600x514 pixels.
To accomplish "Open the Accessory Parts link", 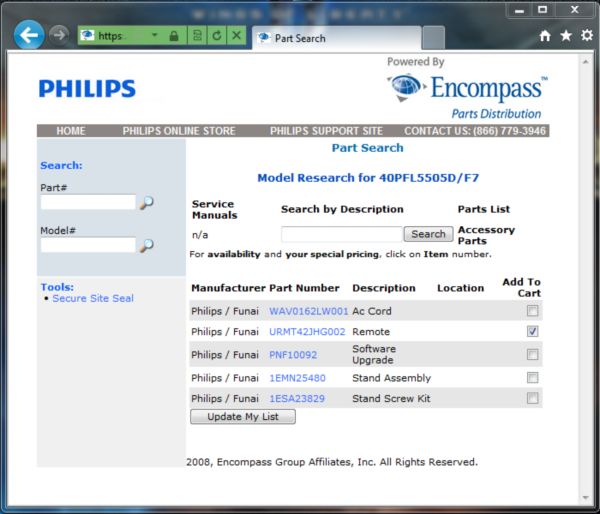I will click(x=486, y=235).
